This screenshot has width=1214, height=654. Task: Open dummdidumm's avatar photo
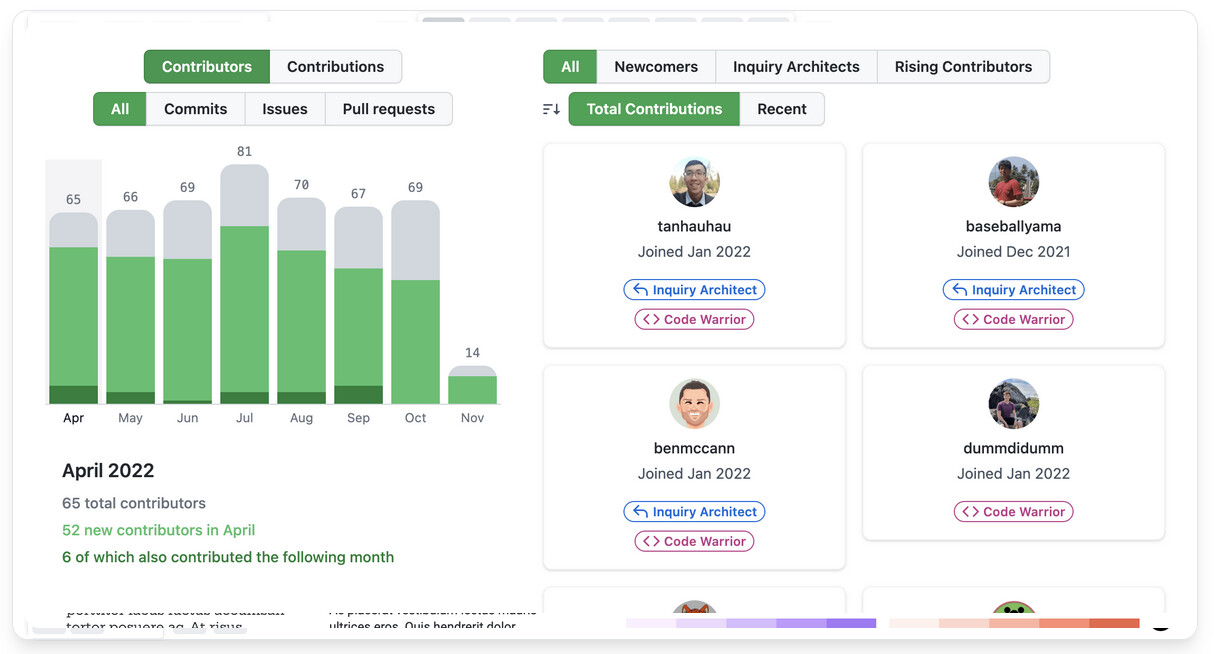1013,404
